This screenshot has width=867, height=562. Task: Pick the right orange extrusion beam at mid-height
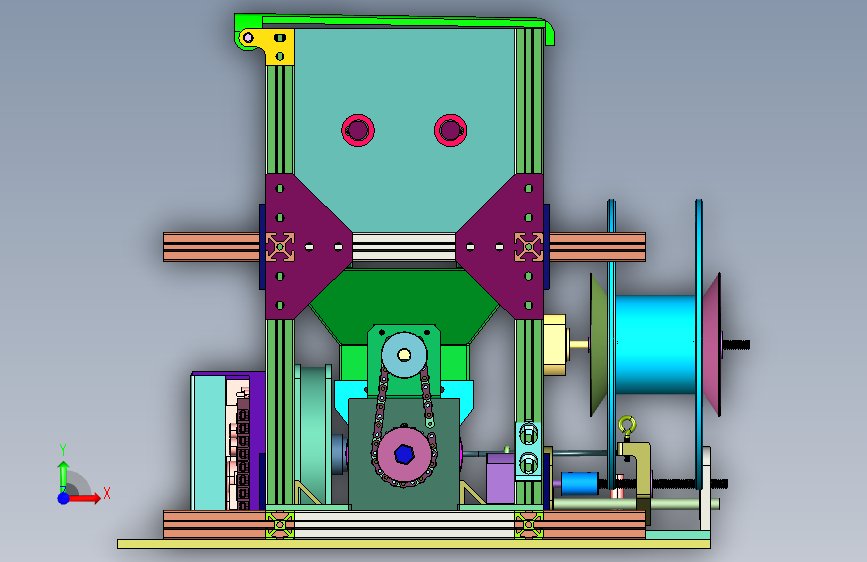coord(597,247)
